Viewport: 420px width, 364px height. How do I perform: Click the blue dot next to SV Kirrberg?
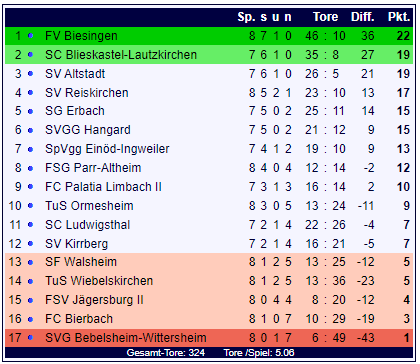30,244
